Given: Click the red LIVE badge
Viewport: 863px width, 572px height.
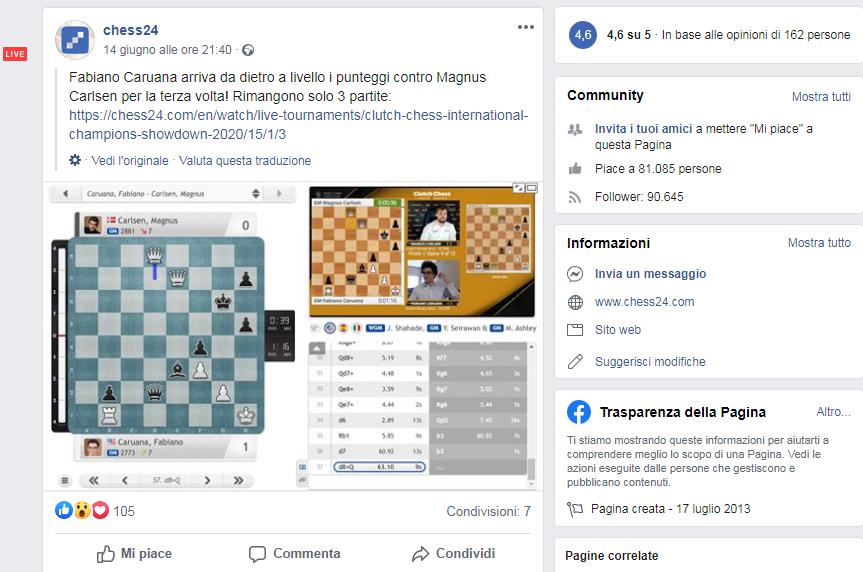Looking at the screenshot, I should point(15,54).
